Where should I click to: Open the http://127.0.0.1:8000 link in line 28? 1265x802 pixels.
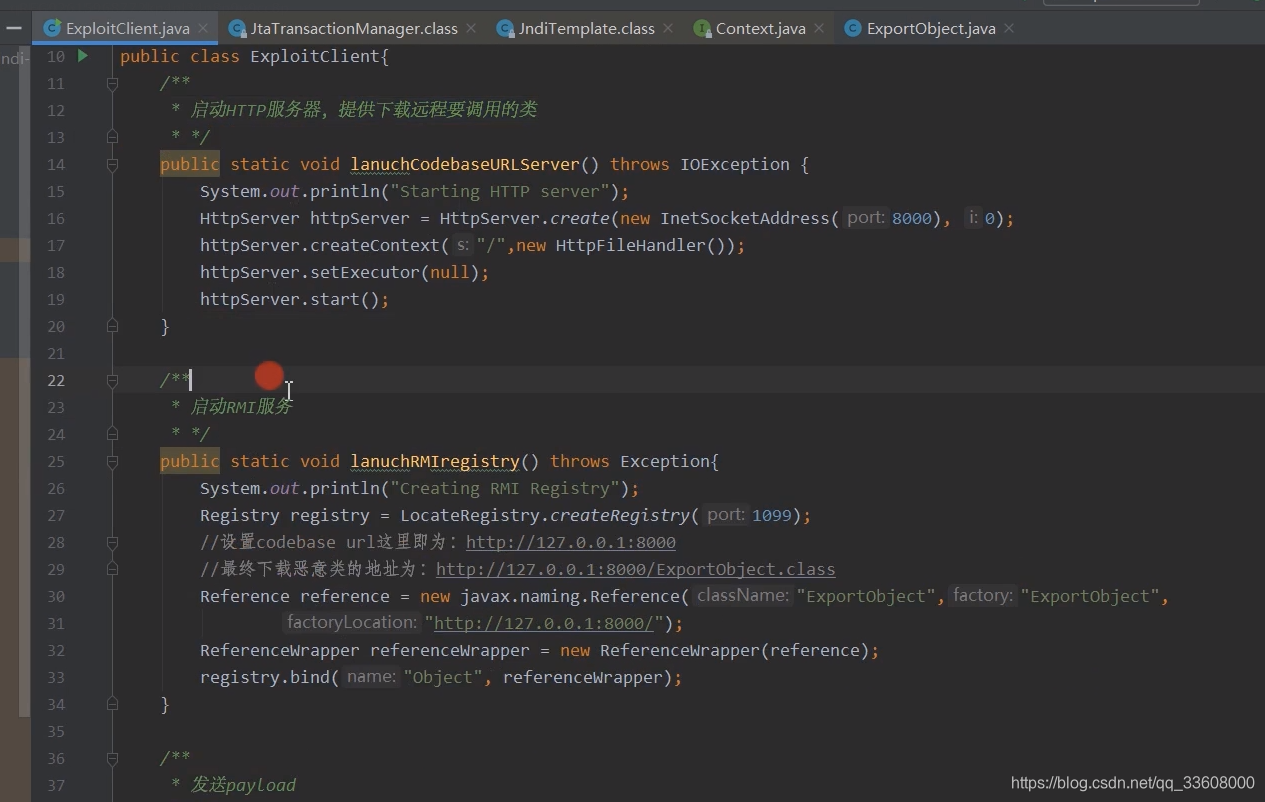click(571, 542)
